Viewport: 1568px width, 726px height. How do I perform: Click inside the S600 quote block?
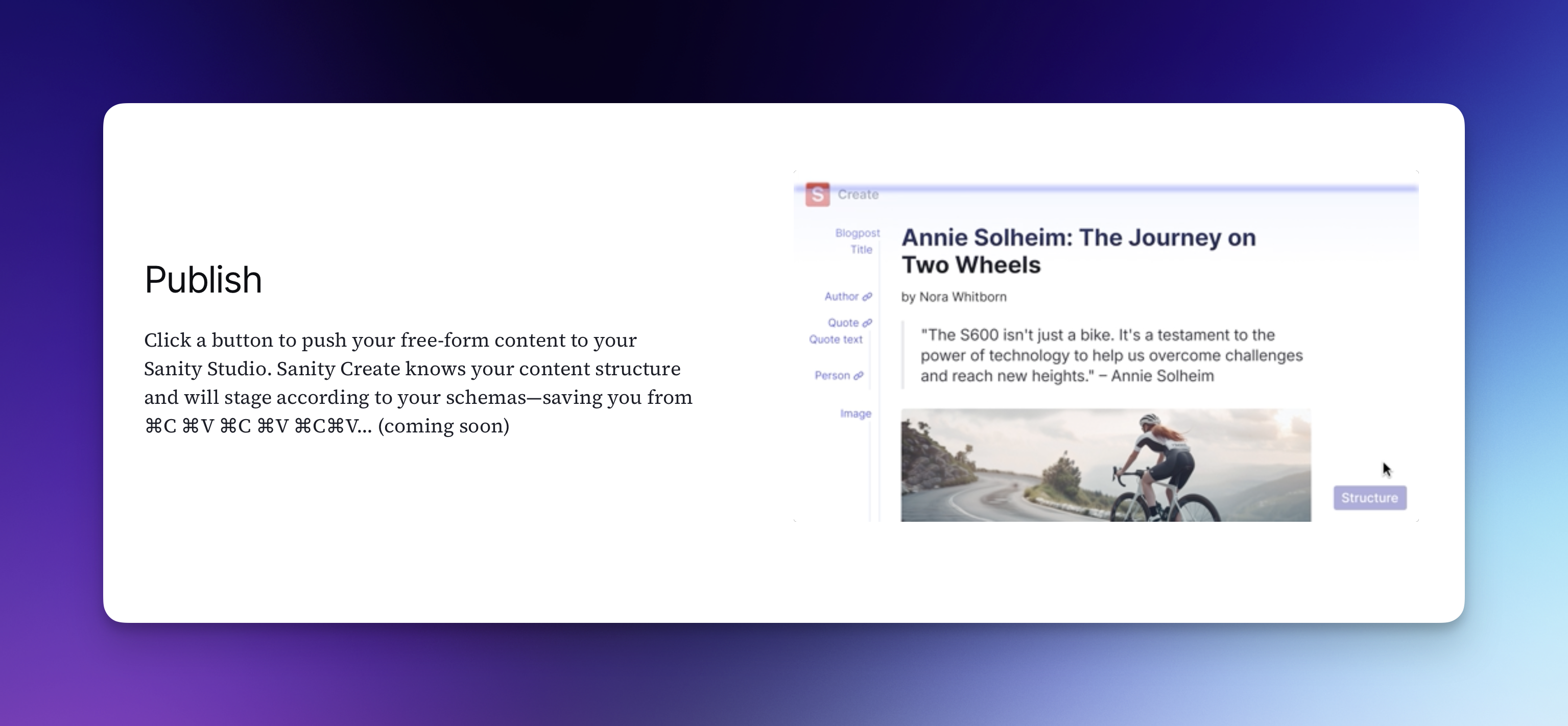click(x=1110, y=355)
